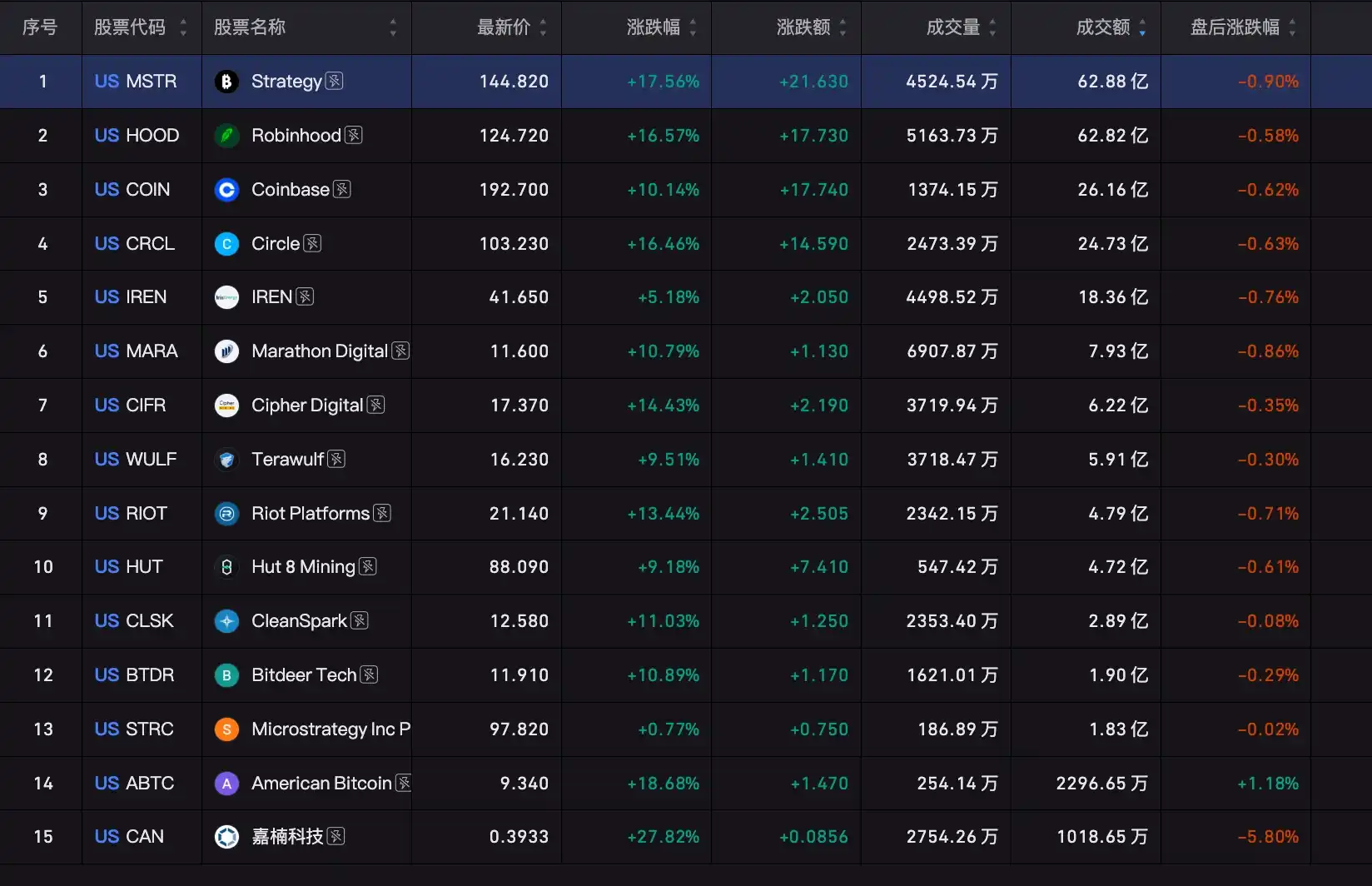Viewport: 1372px width, 886px height.
Task: Open the US MARA ticker code
Action: 137,351
